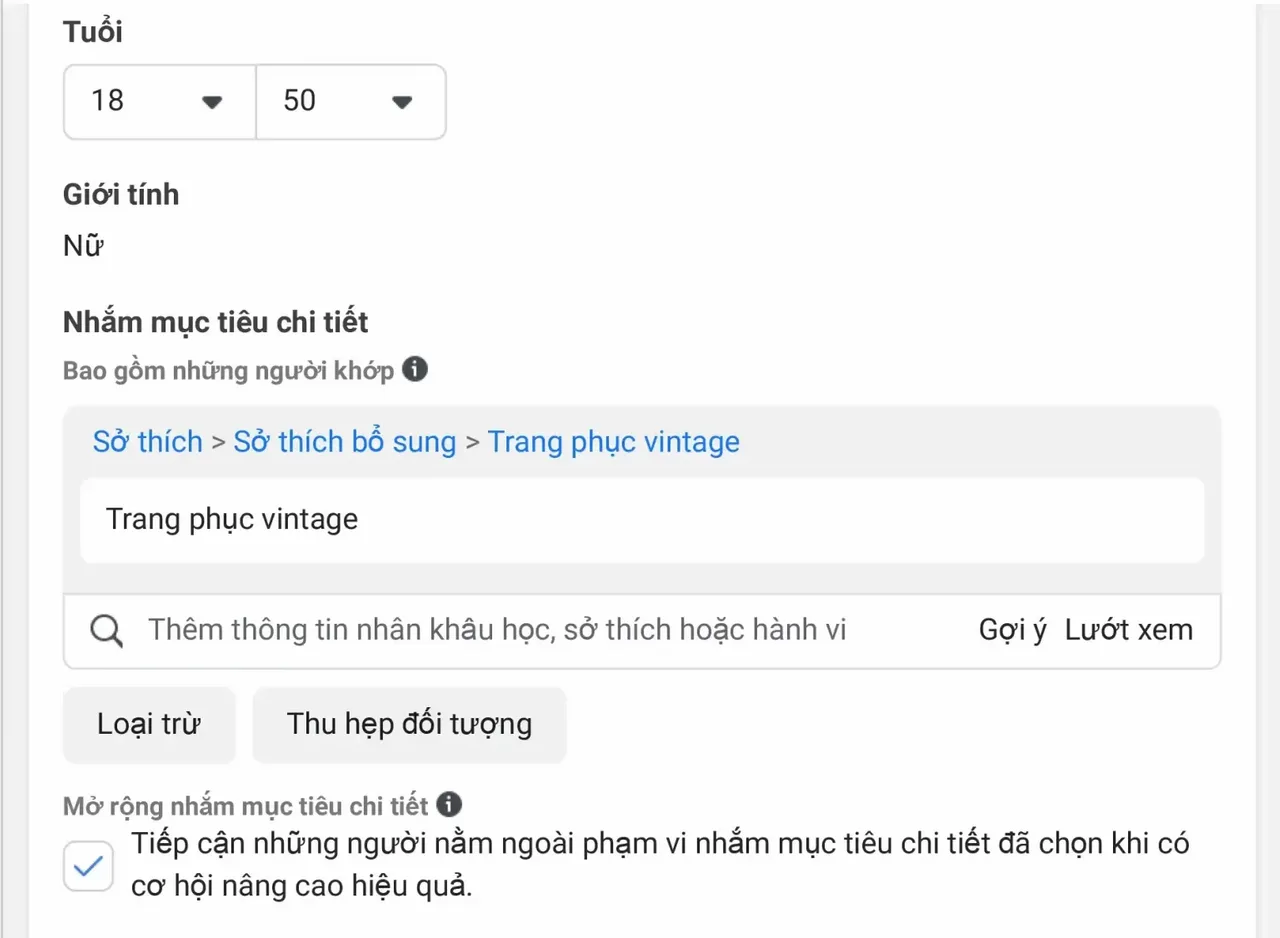The image size is (1280, 938).
Task: Click the Thu hẹp đối tượng button
Action: pos(410,724)
